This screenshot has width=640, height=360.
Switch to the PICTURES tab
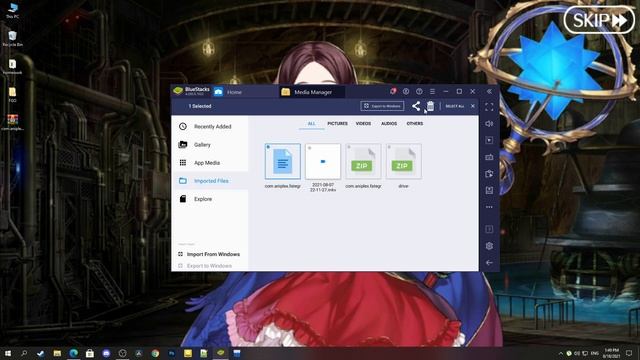[x=338, y=123]
